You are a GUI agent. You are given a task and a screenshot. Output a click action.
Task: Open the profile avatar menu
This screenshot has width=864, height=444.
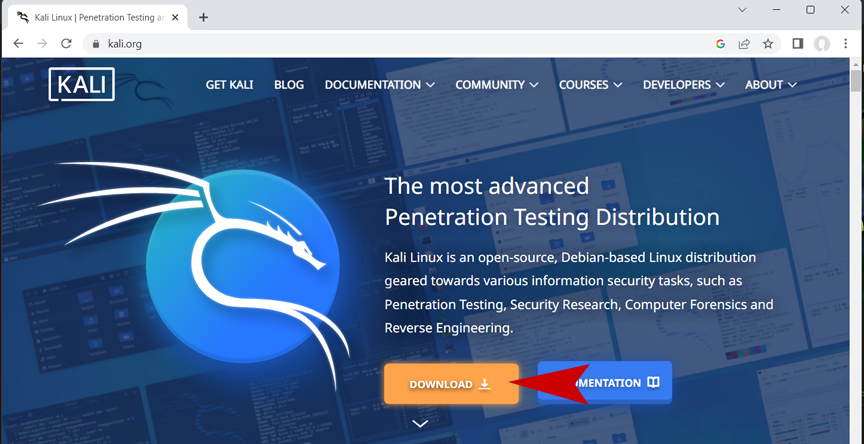click(x=822, y=44)
